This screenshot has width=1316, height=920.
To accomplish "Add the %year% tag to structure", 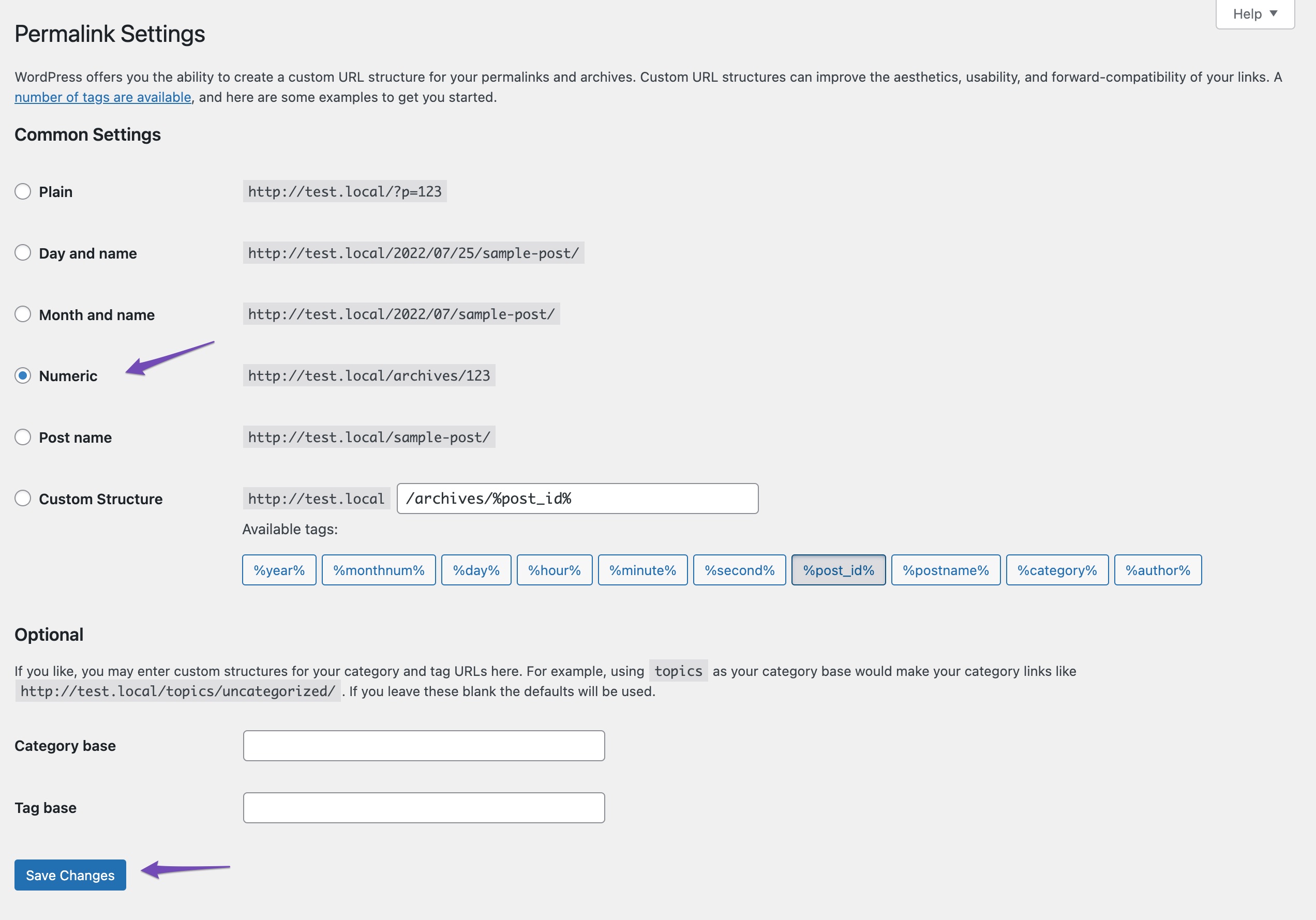I will point(278,570).
